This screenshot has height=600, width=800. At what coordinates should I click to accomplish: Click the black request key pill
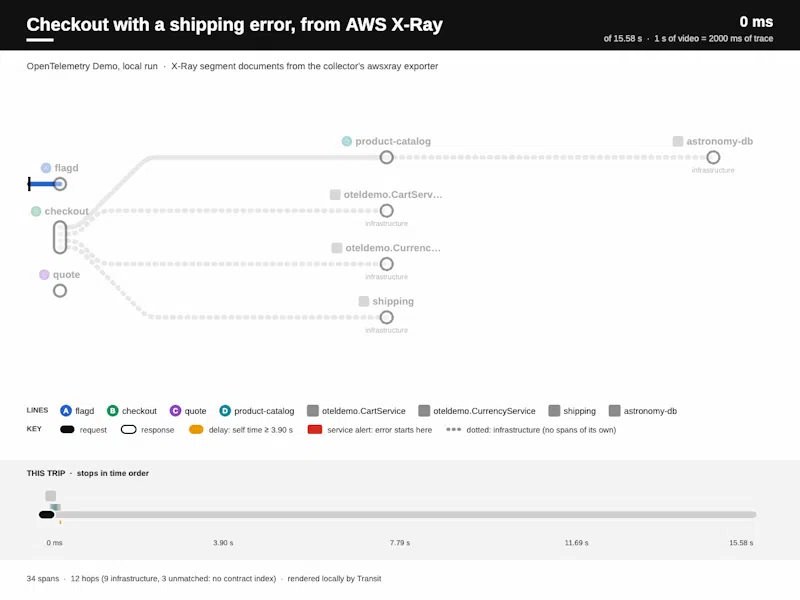coord(67,430)
